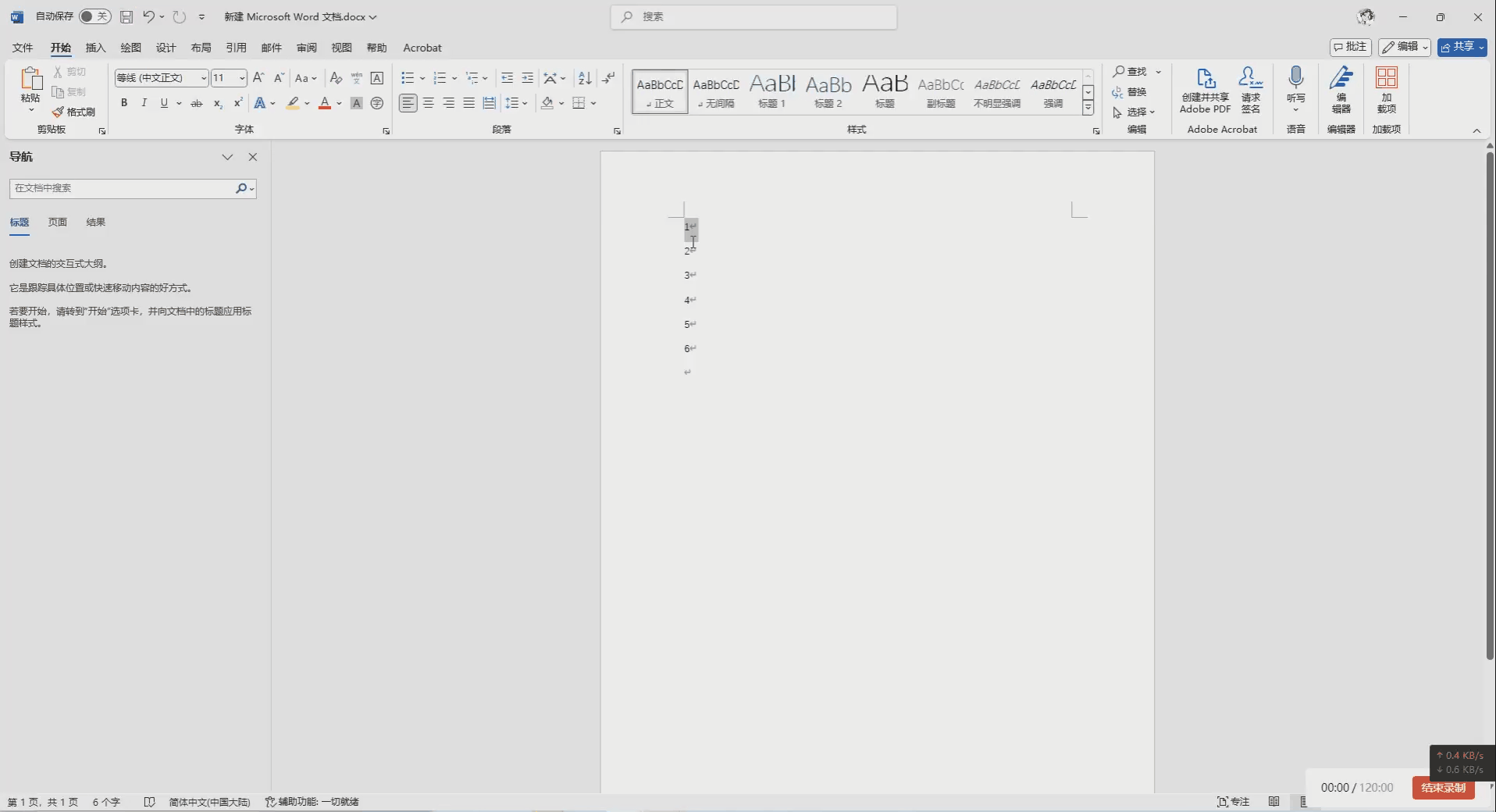
Task: Click the red font color swatch
Action: (x=325, y=104)
